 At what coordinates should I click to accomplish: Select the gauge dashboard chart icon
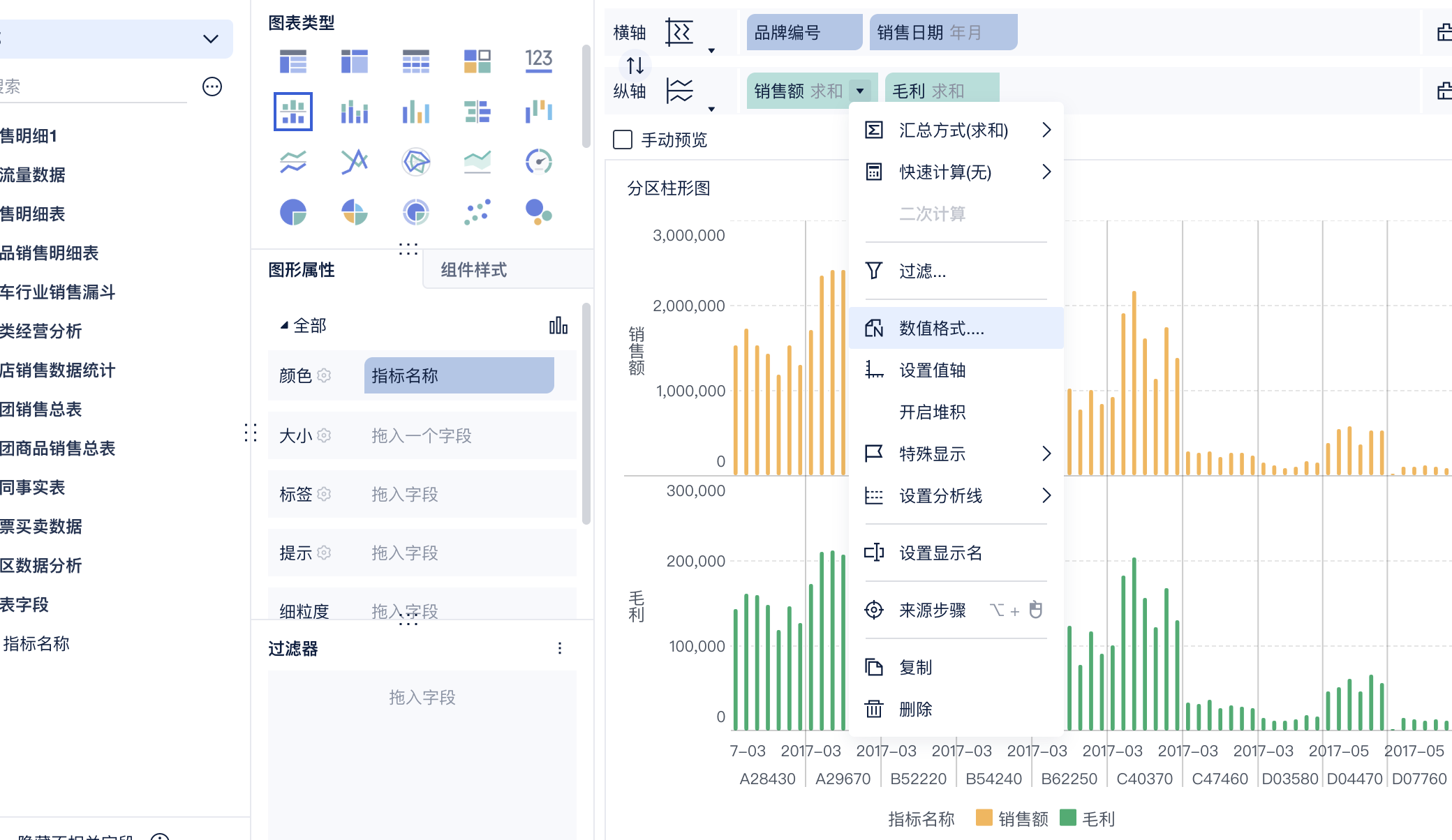(539, 162)
